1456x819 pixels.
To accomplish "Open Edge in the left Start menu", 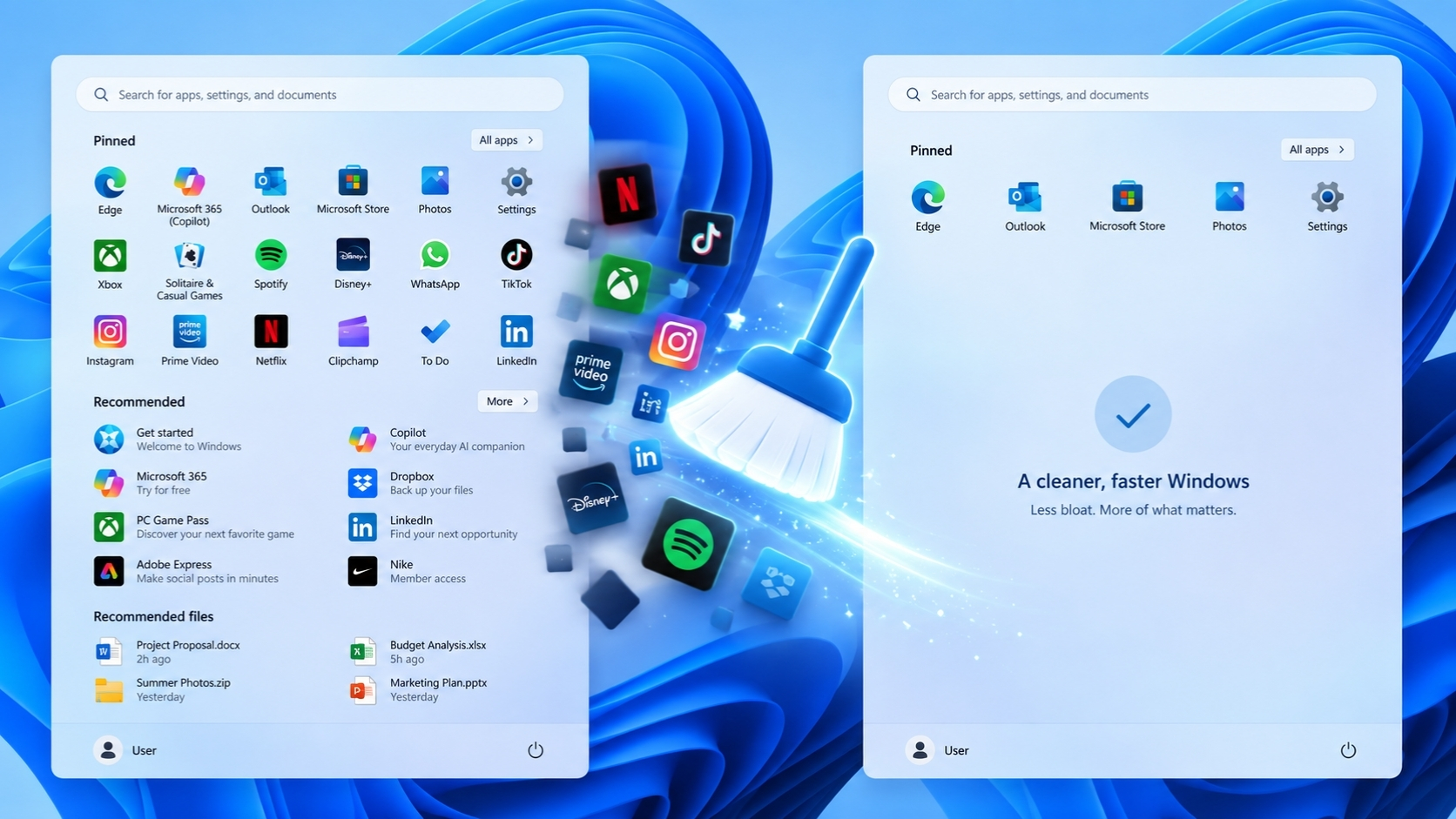I will pos(110,191).
